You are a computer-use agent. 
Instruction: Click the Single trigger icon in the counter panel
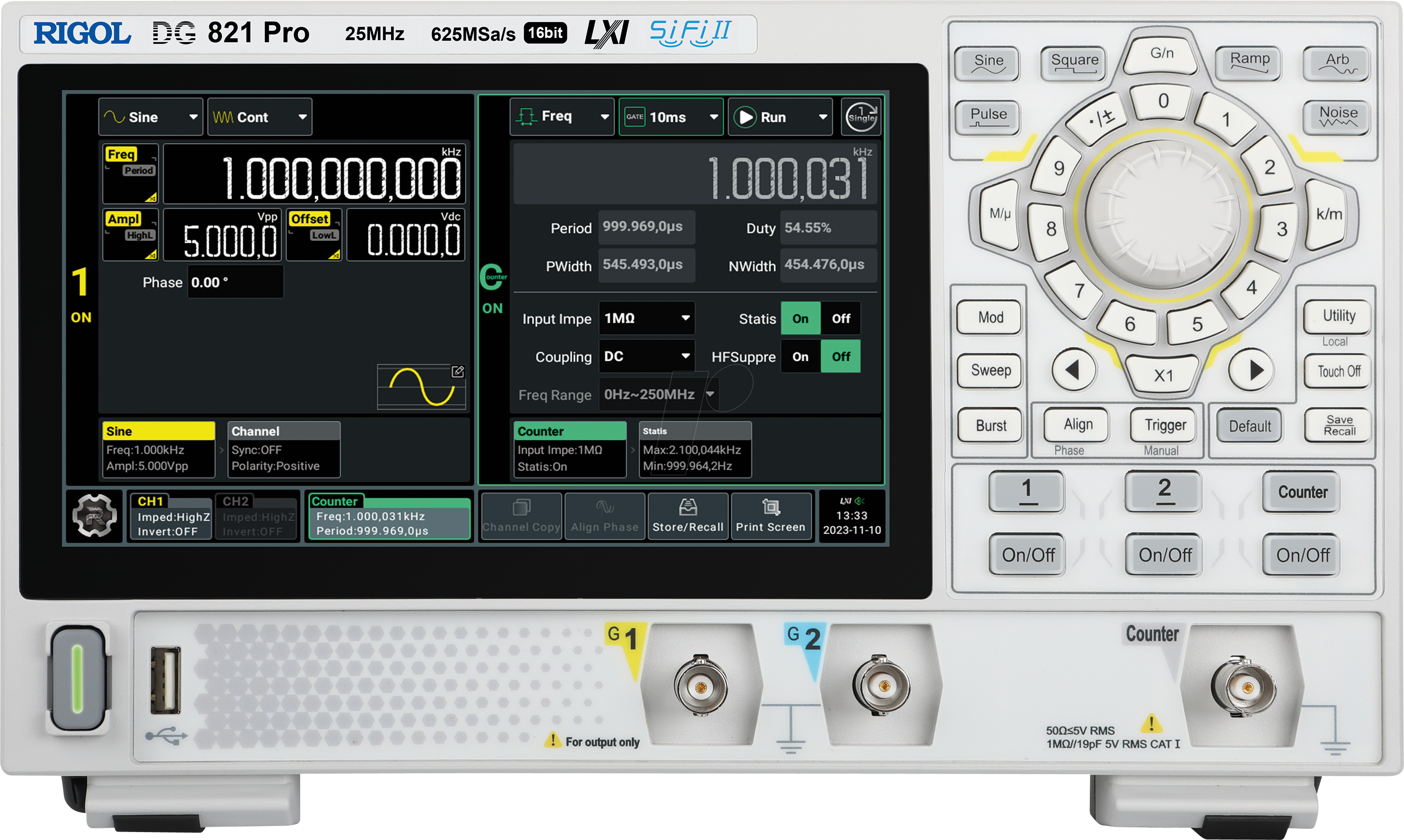point(861,117)
